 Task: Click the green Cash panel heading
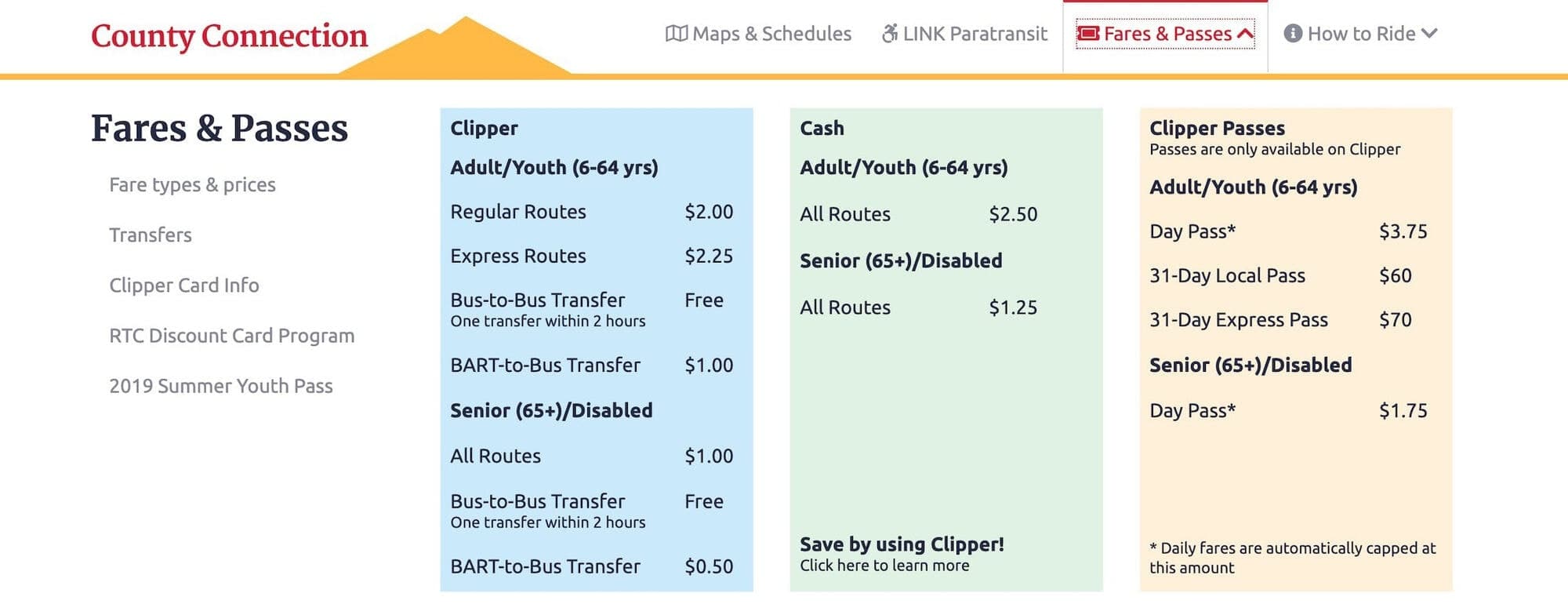(x=822, y=128)
